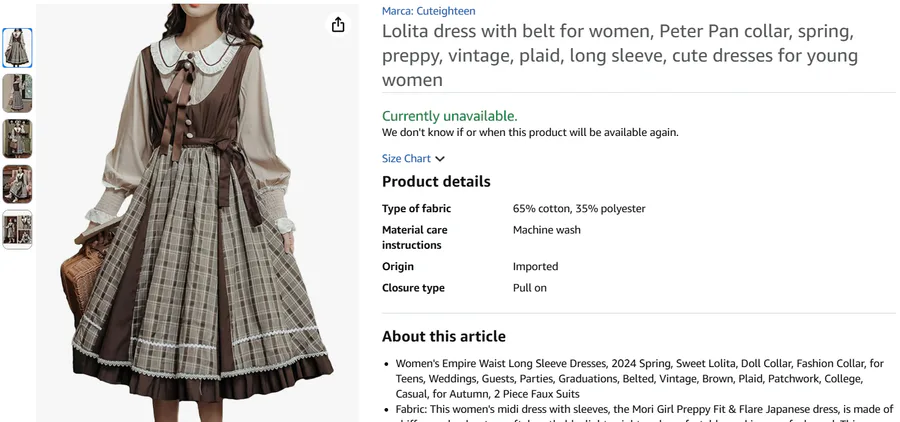This screenshot has height=422, width=900.
Task: Show the third thumbnail image
Action: tap(17, 139)
